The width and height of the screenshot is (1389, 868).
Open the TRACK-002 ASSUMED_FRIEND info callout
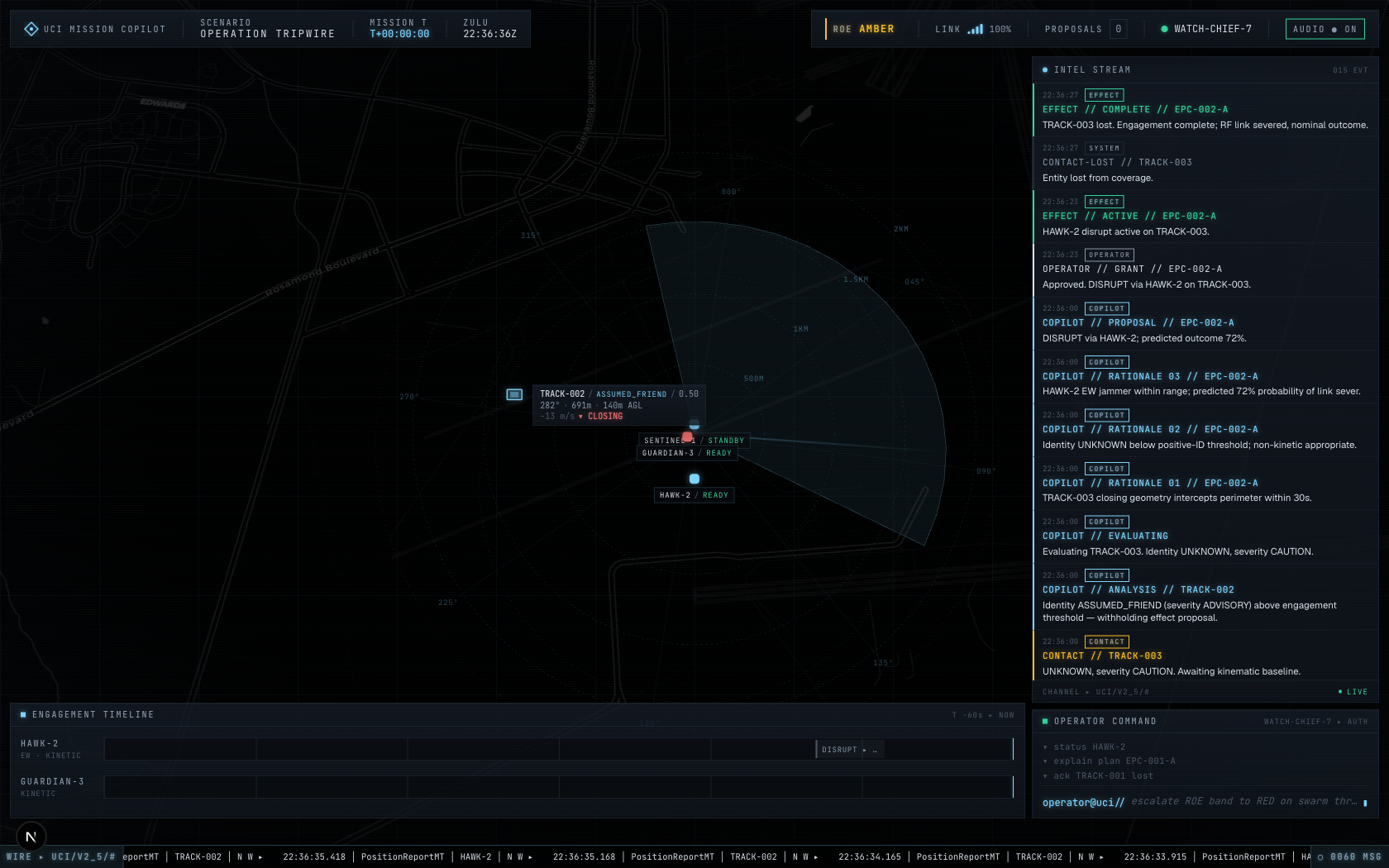click(x=618, y=405)
